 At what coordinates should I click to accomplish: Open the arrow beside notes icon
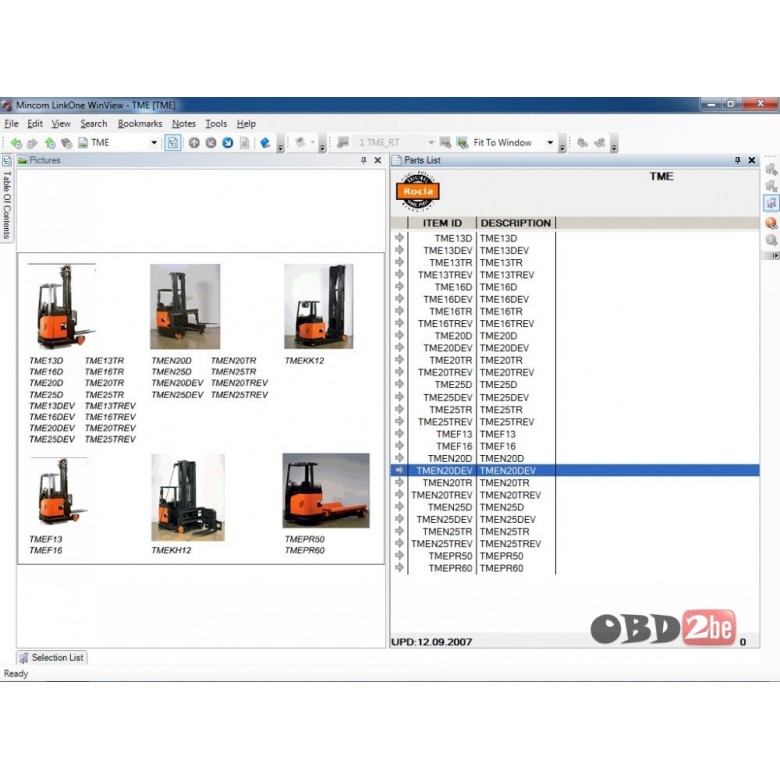point(313,143)
